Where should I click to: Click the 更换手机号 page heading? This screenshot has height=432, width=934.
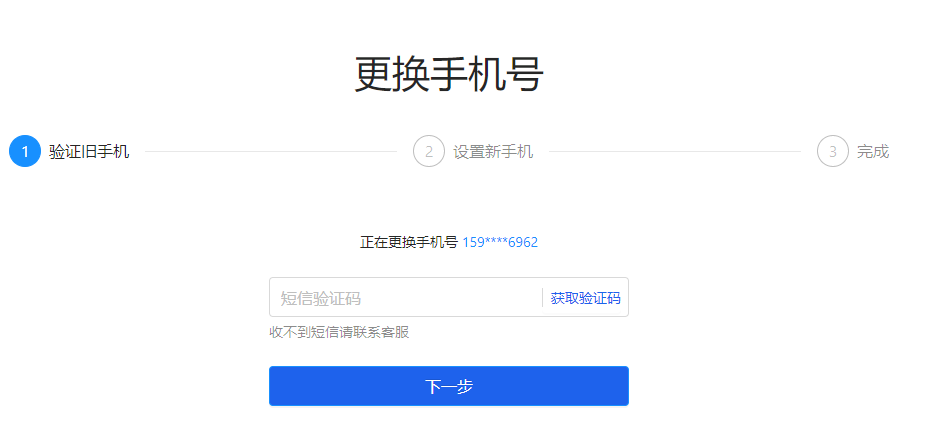(x=449, y=74)
